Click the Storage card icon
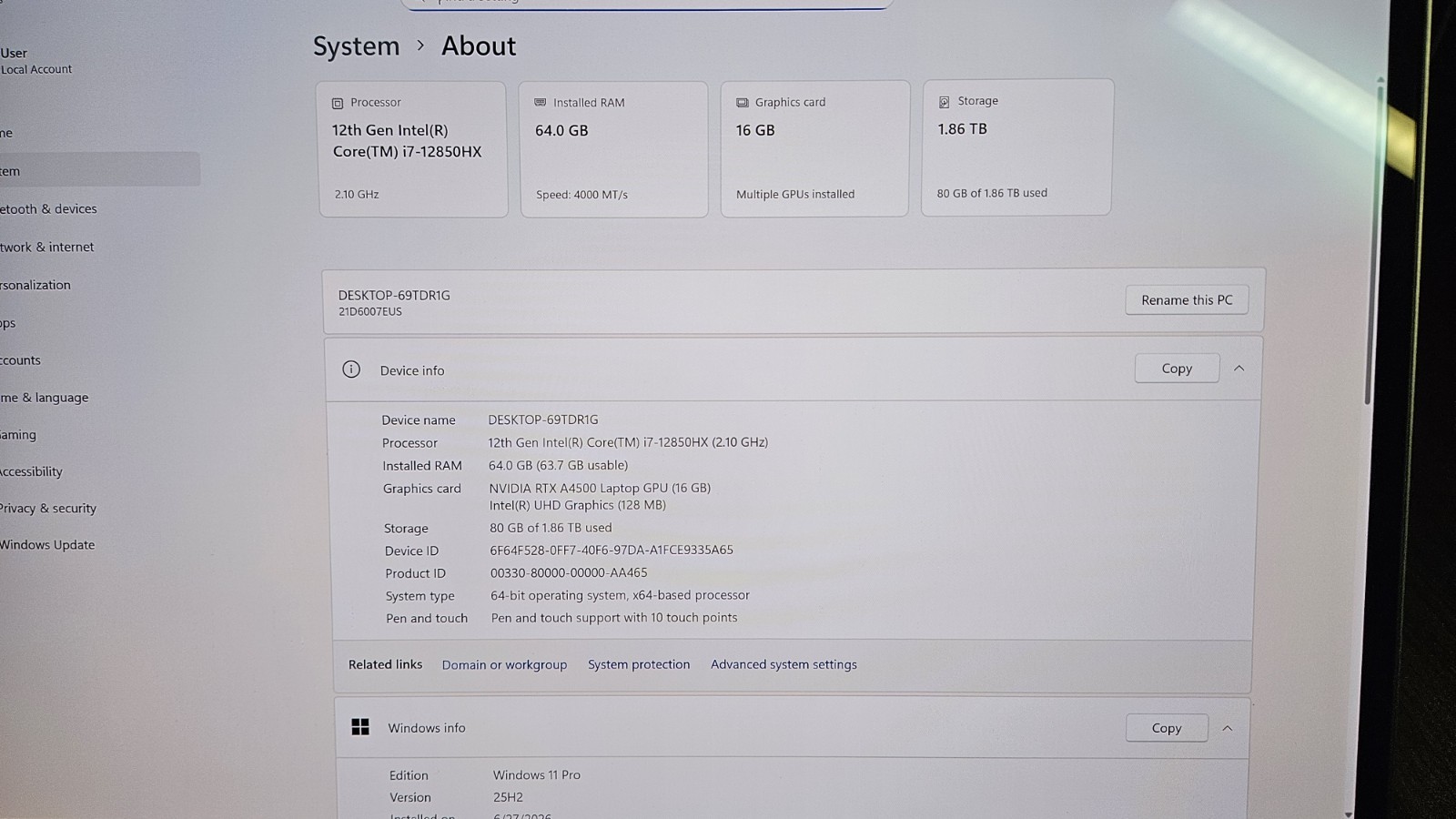The image size is (1456, 819). click(944, 102)
